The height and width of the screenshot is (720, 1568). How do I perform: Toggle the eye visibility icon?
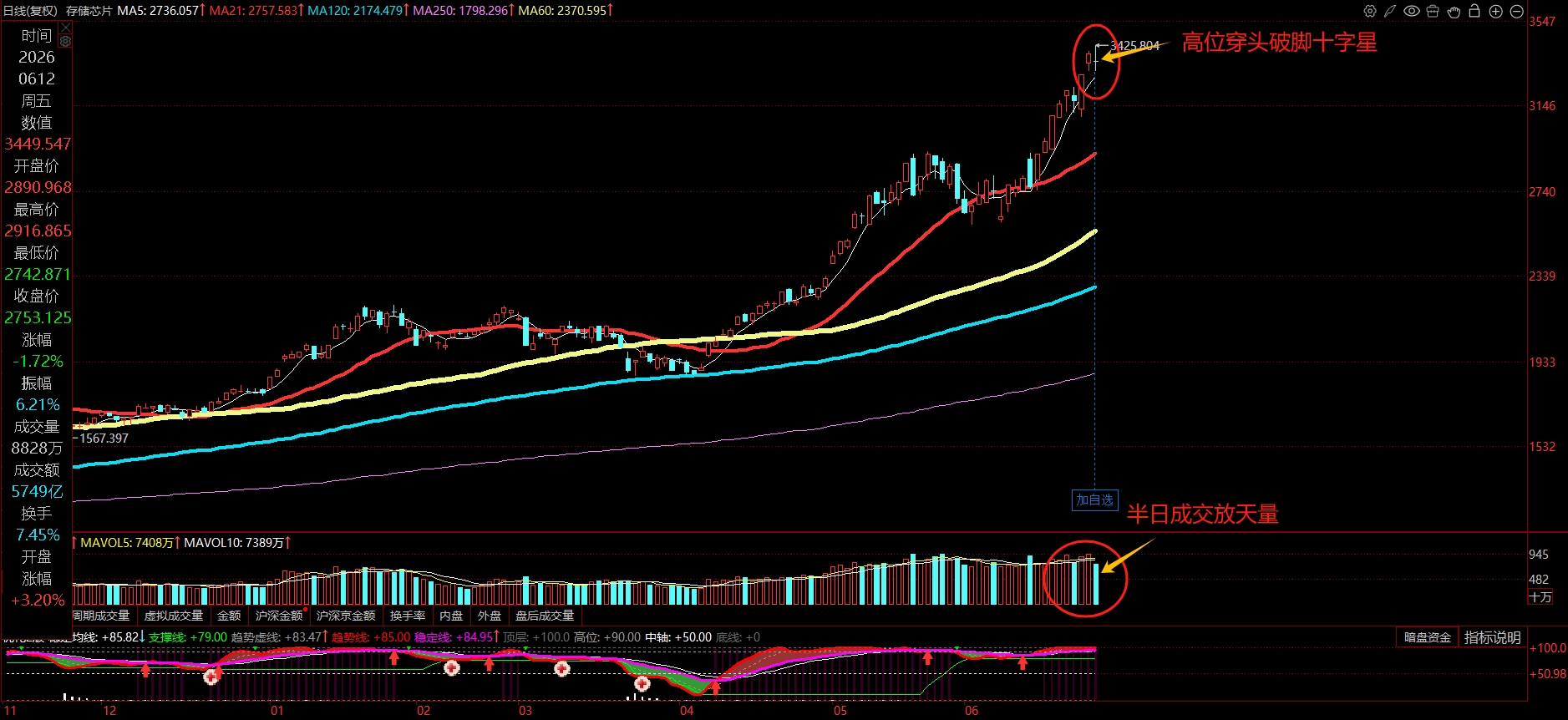coord(1412,11)
